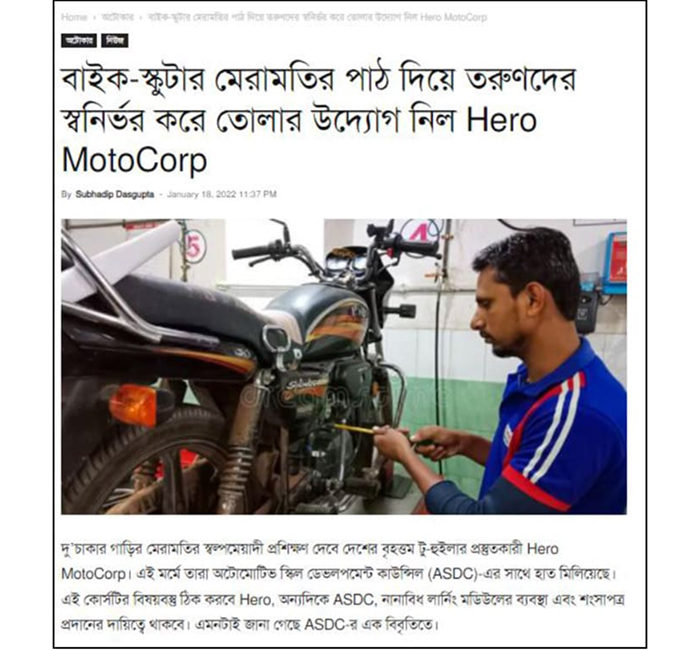Viewport: 700px width, 650px height.
Task: Click the Bengali article headline
Action: [318, 121]
